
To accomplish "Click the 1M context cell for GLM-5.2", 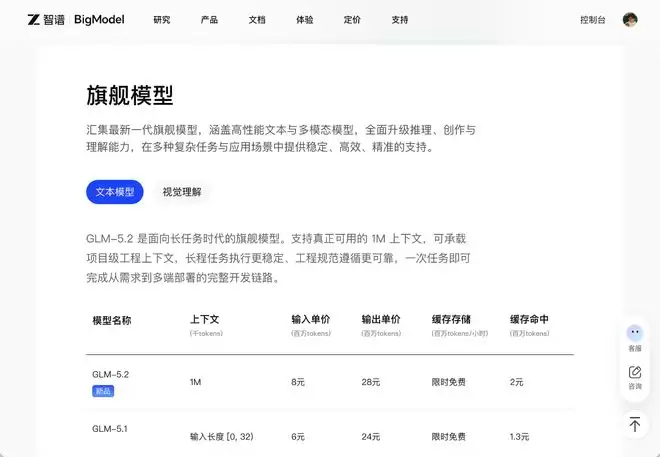I will 195,382.
